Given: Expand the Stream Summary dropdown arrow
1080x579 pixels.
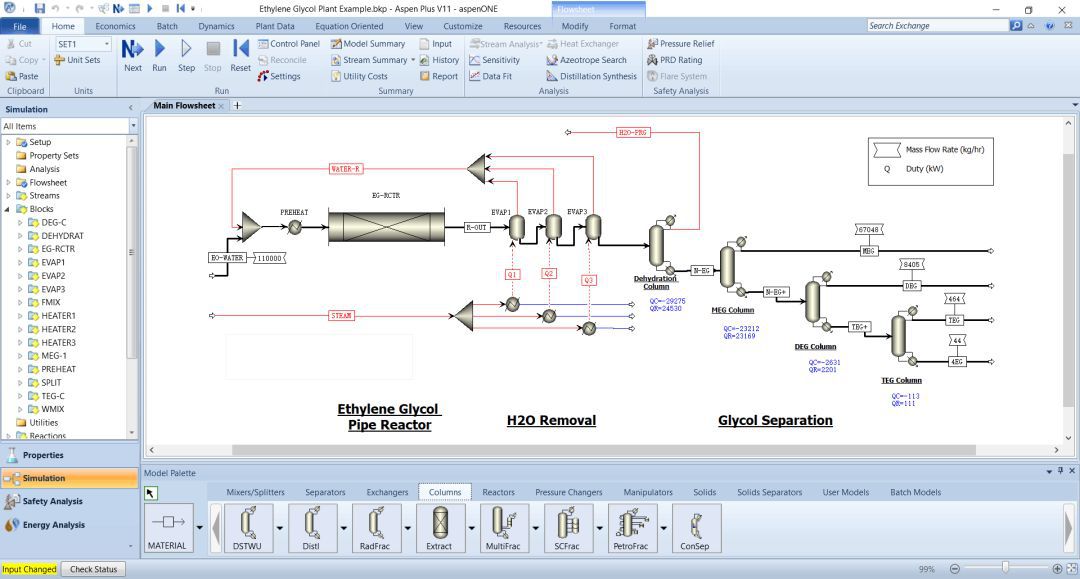Looking at the screenshot, I should click(413, 60).
